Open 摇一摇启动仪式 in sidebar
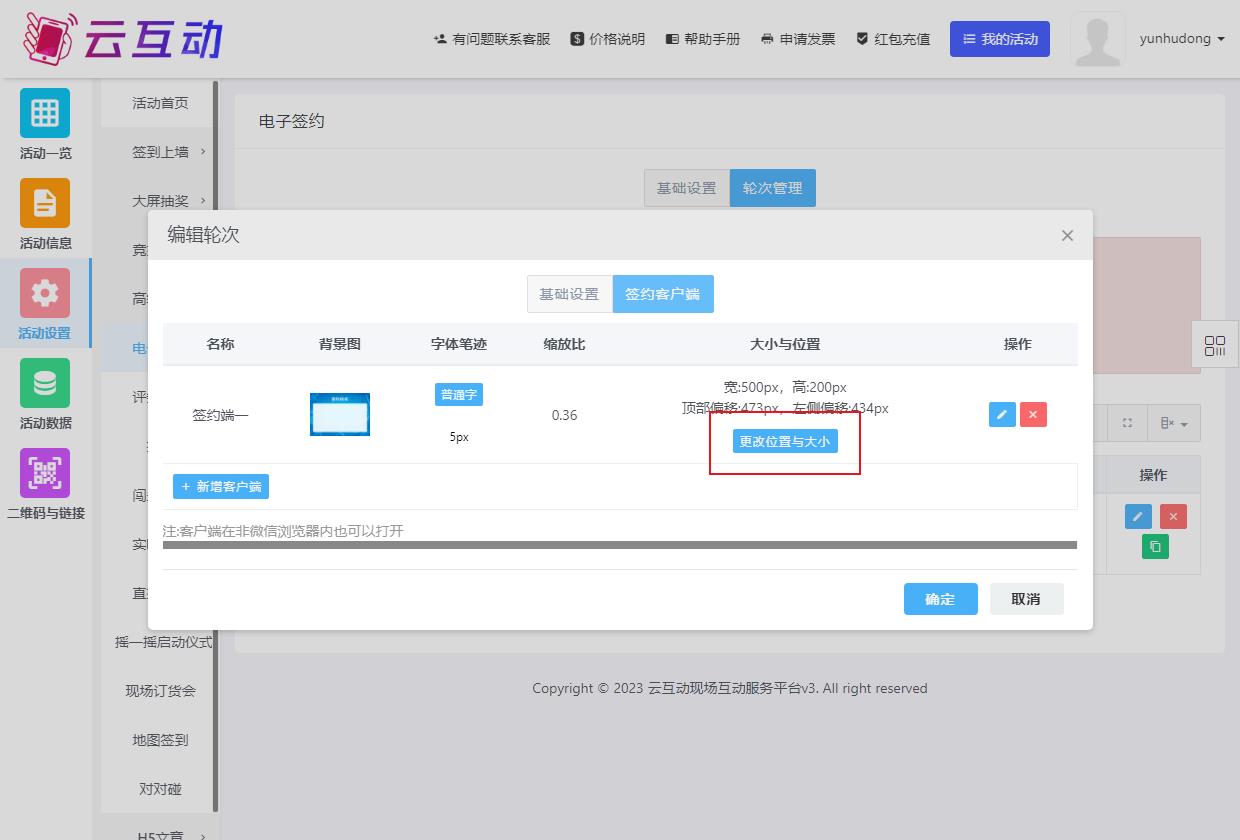Screen dimensions: 1240x840 [163, 642]
